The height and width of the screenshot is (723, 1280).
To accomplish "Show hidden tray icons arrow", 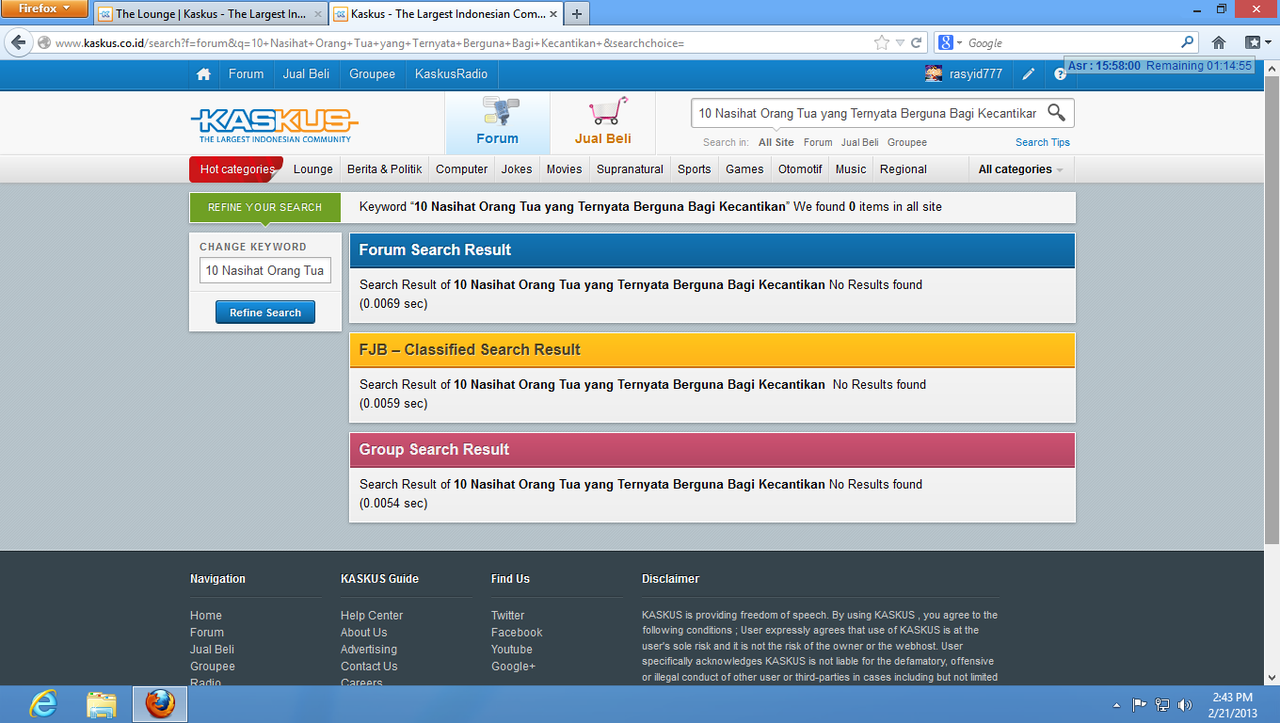I will 1117,705.
